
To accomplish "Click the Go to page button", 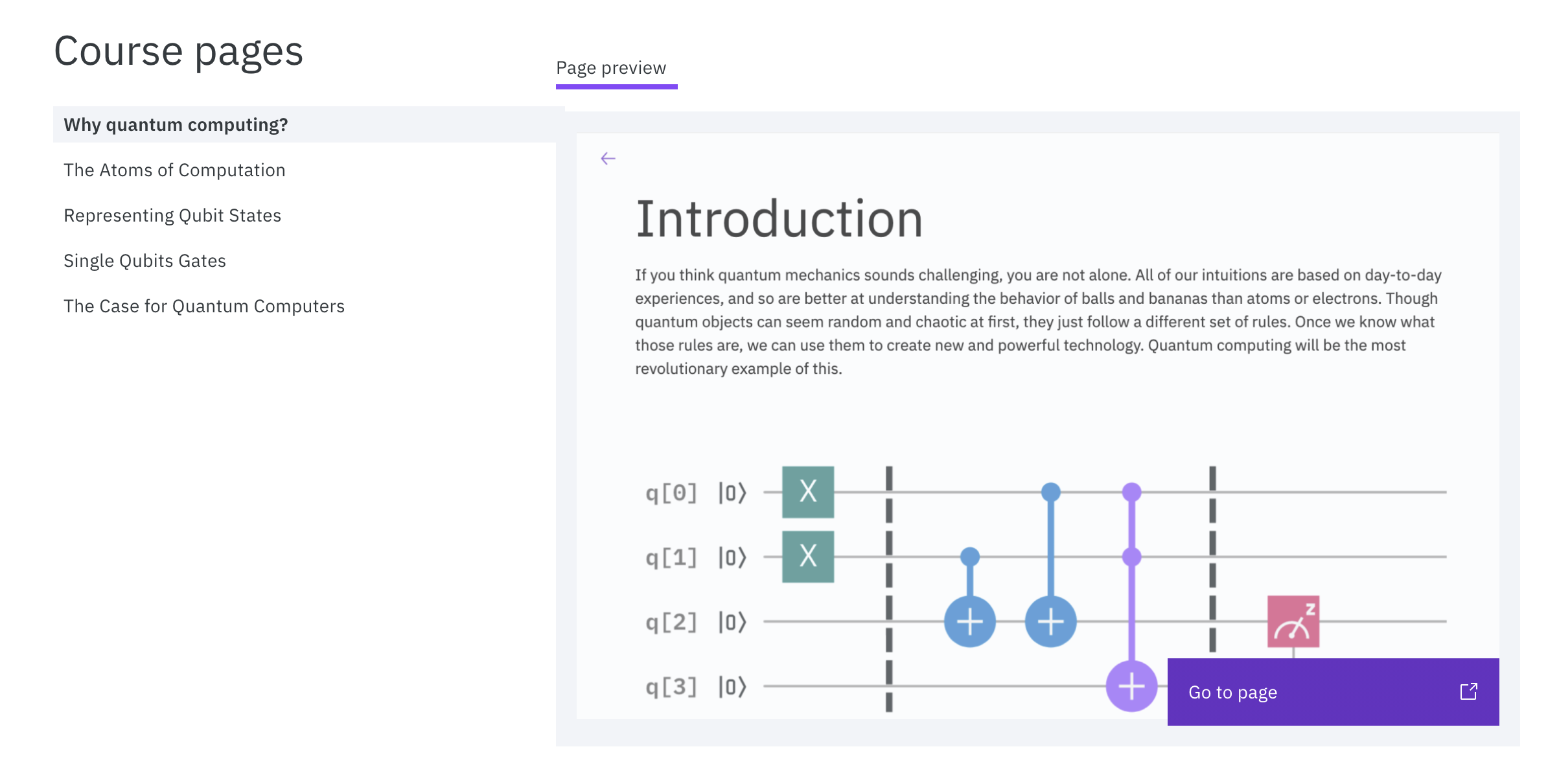I will point(1231,692).
